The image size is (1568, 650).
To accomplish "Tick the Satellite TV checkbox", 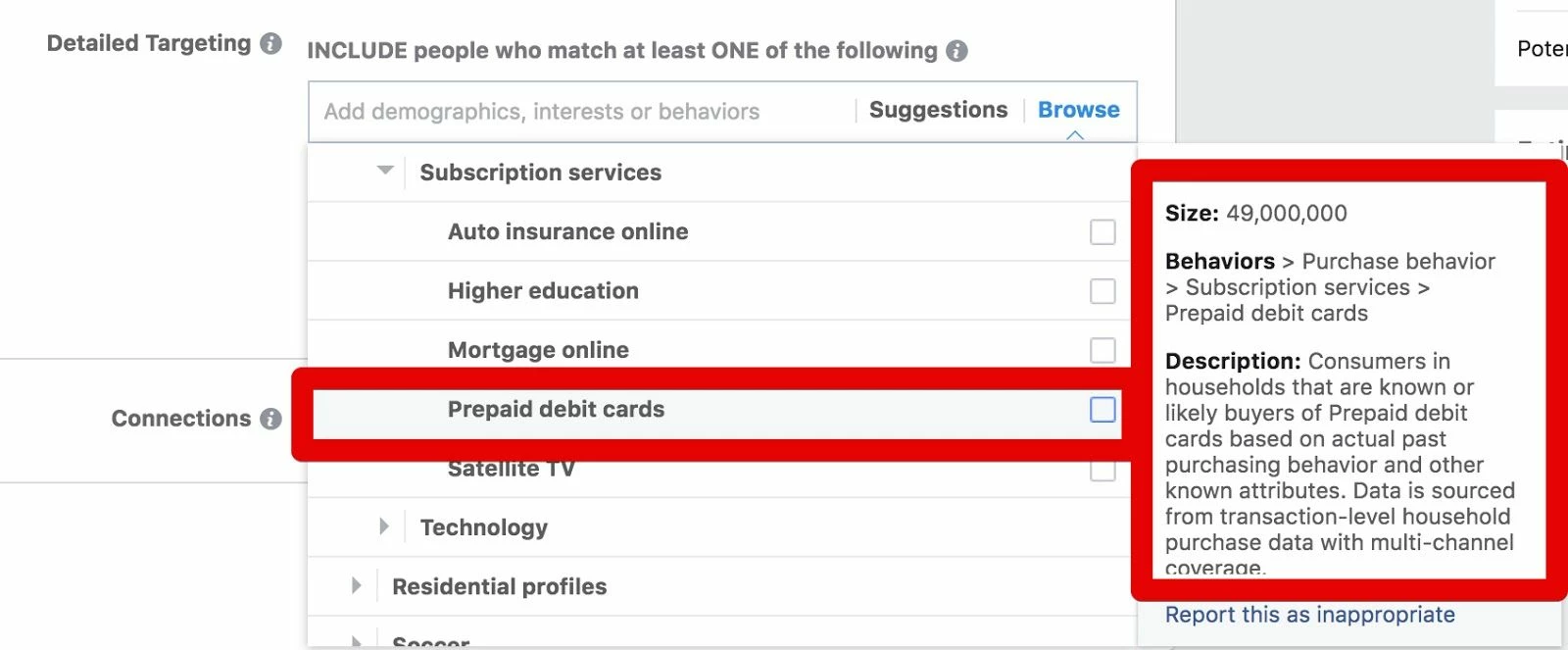I will 1102,472.
